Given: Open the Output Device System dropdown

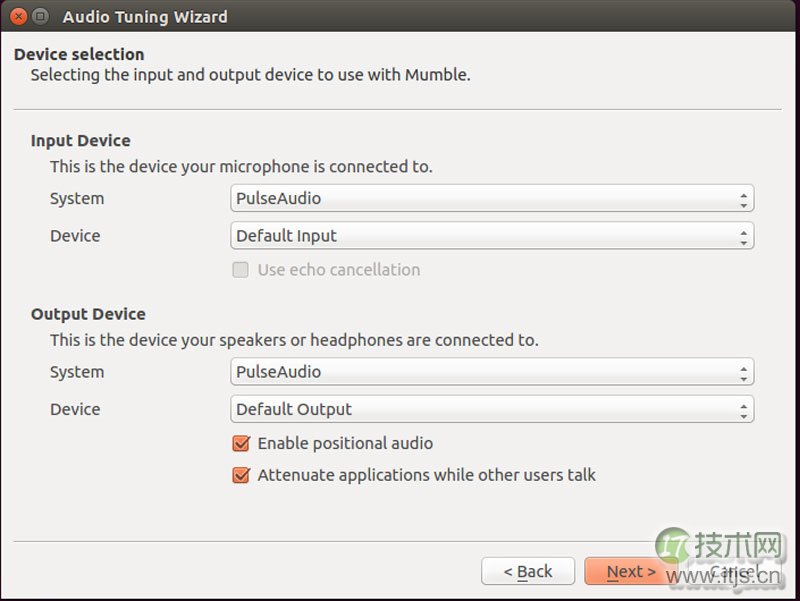Looking at the screenshot, I should (492, 372).
